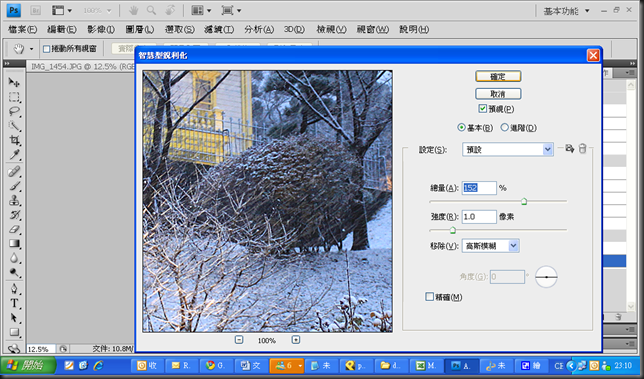Delete current sharpen settings trash icon

click(x=582, y=149)
